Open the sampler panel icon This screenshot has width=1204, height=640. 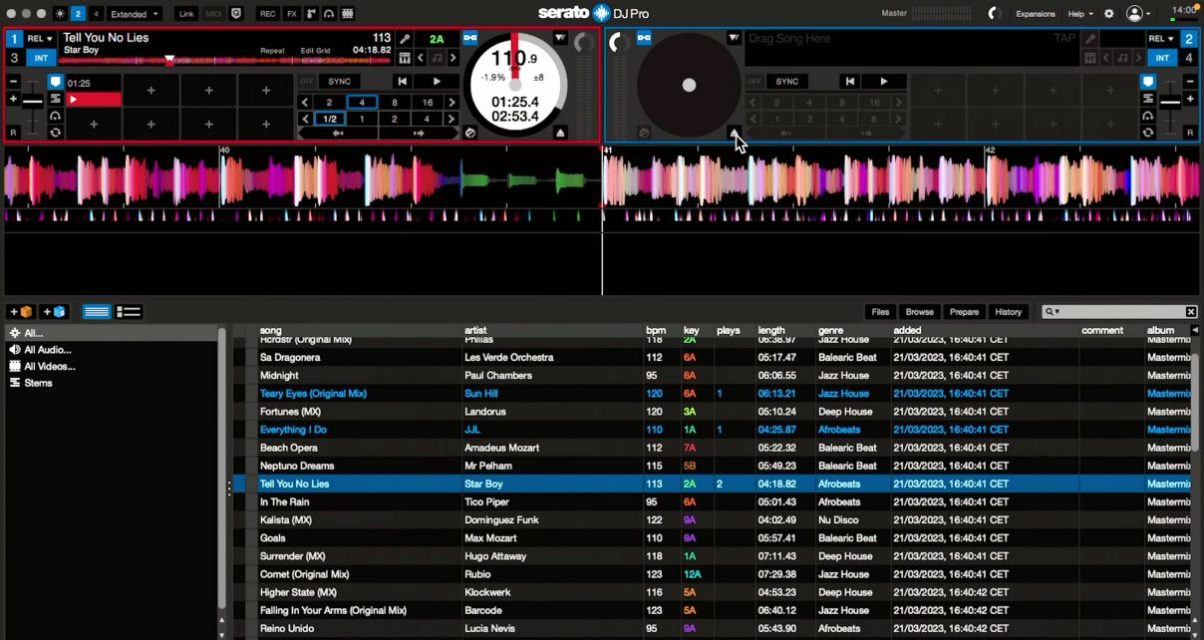coord(310,13)
